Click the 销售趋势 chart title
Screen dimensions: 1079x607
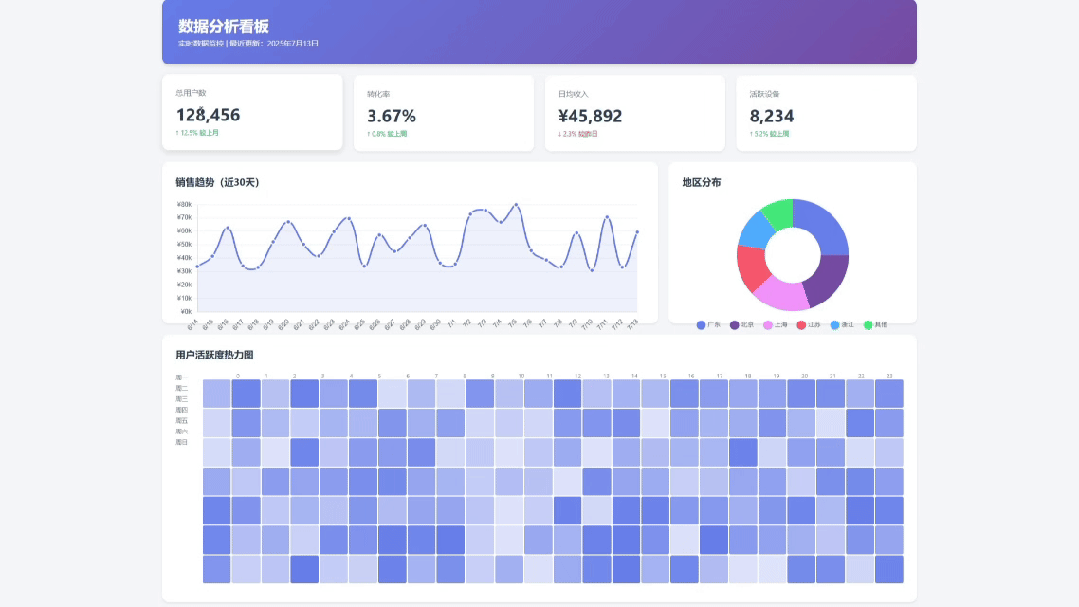pos(217,183)
